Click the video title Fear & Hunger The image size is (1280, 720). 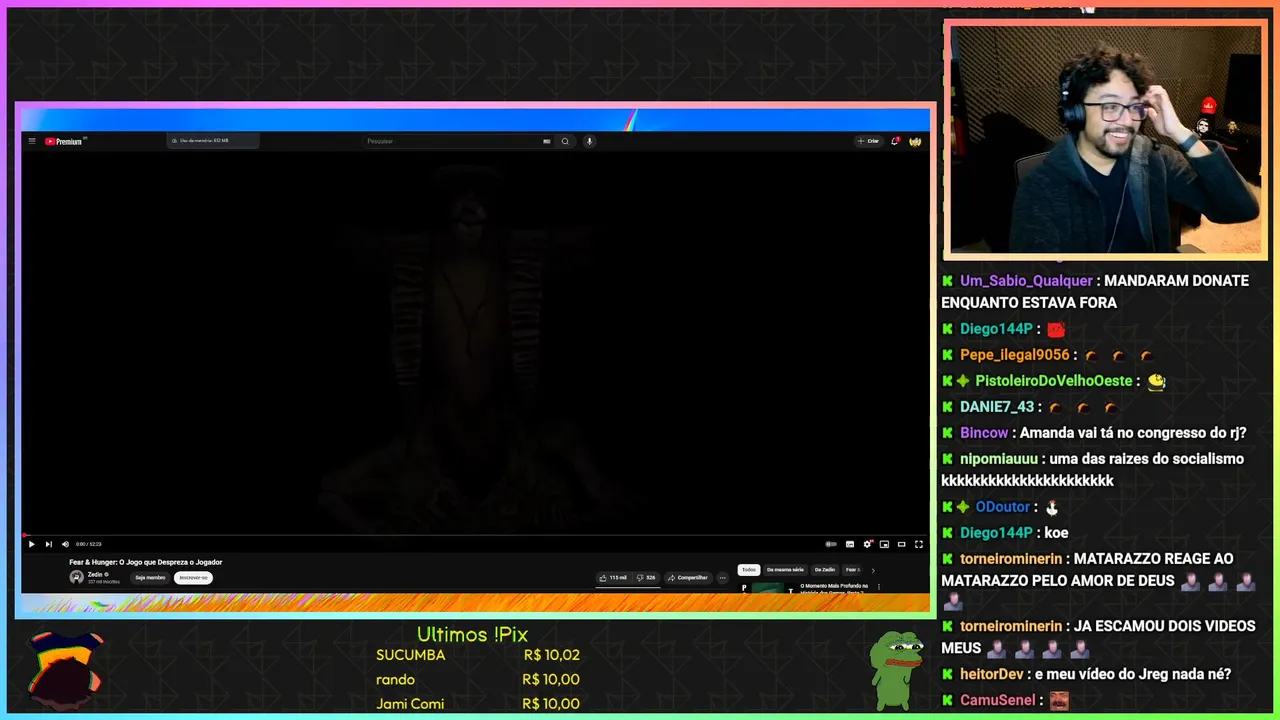click(146, 562)
